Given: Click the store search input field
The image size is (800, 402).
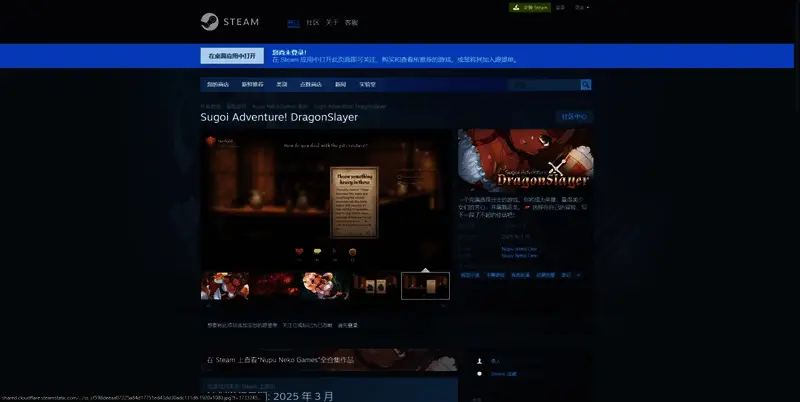Looking at the screenshot, I should (x=541, y=85).
